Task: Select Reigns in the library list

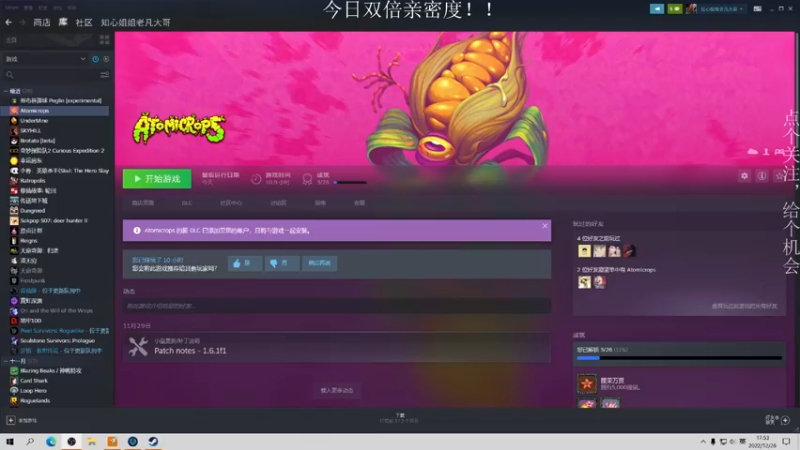Action: coord(29,241)
